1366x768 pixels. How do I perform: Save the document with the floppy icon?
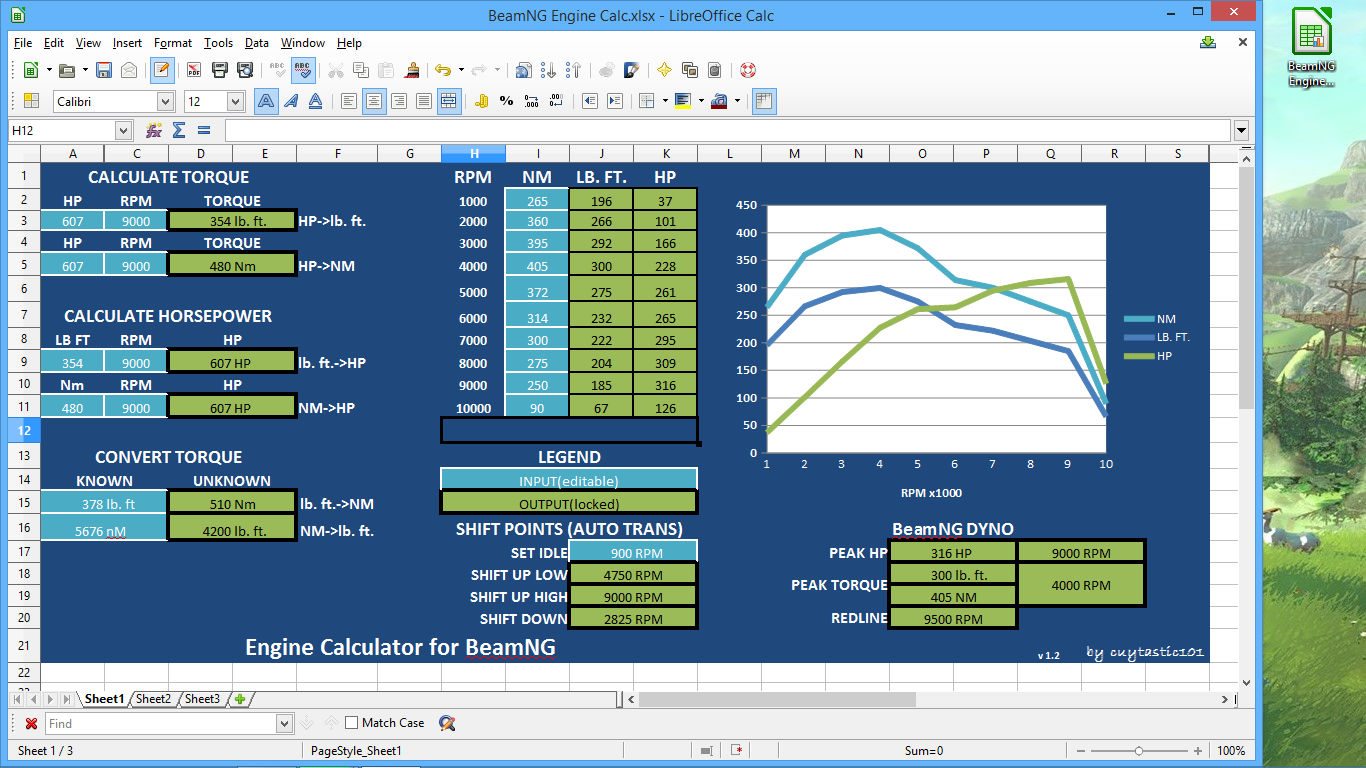tap(104, 70)
